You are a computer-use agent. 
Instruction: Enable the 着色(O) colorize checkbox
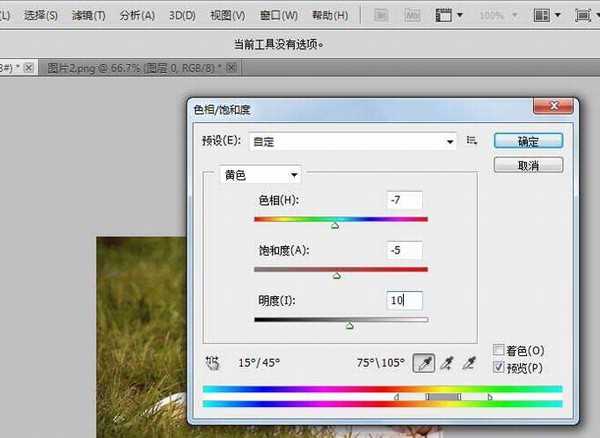[x=499, y=350]
